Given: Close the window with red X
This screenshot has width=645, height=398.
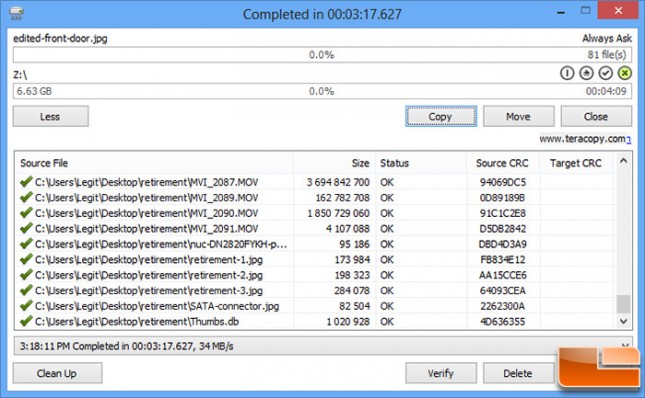Looking at the screenshot, I should point(618,10).
